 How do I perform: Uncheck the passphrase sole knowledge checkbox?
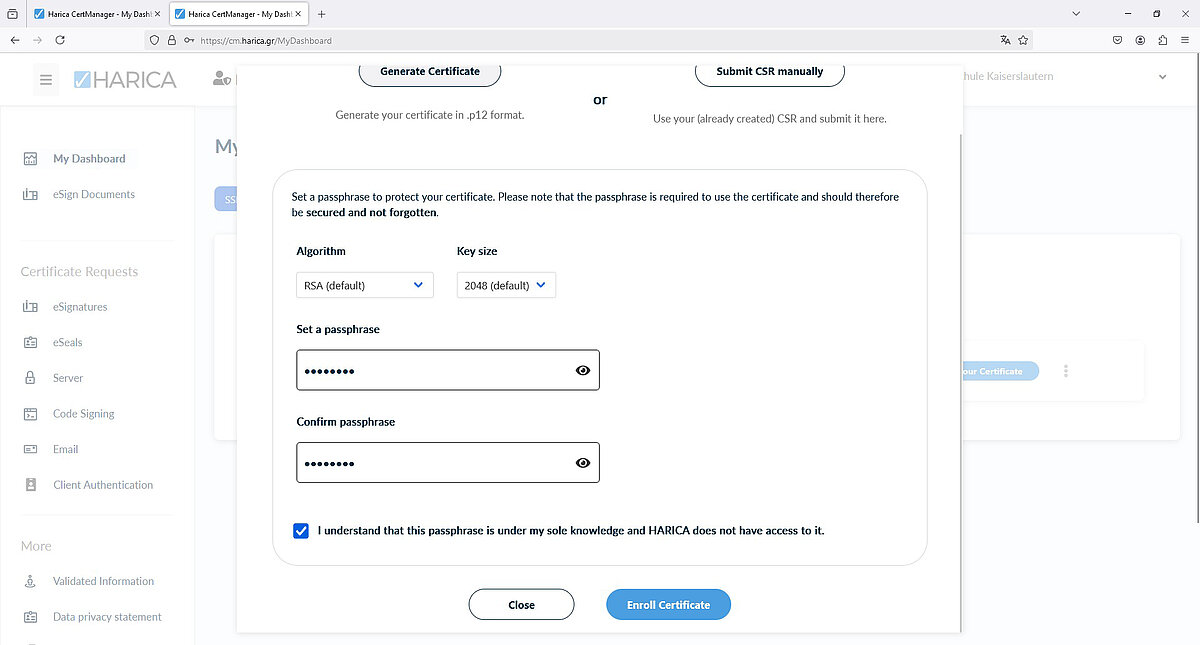coord(301,531)
